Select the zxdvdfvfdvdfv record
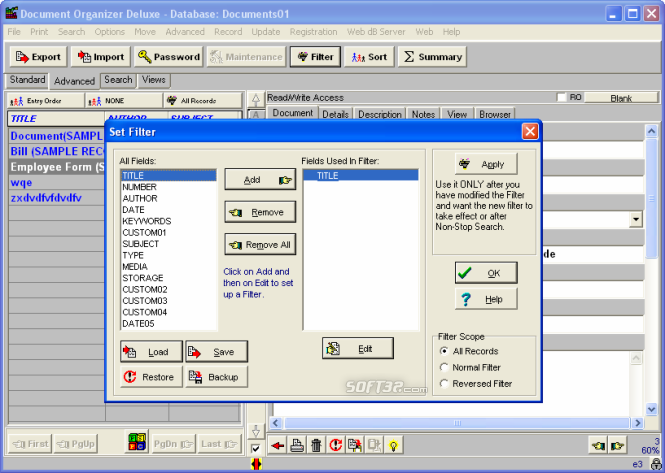This screenshot has height=473, width=665. point(56,198)
